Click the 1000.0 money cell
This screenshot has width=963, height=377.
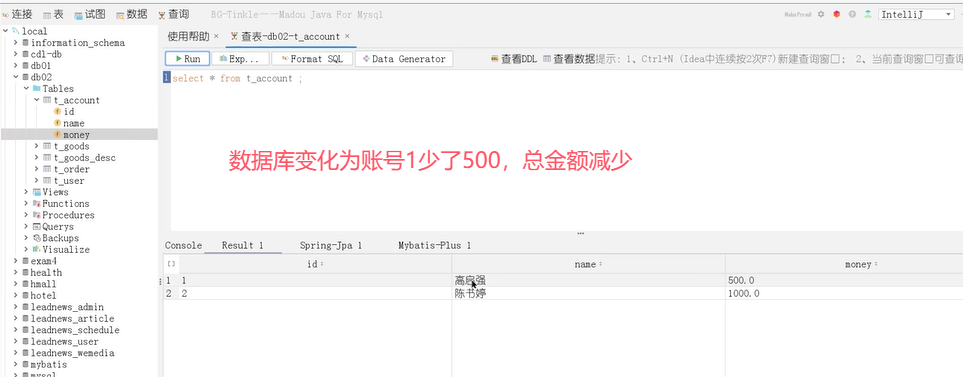[844, 293]
